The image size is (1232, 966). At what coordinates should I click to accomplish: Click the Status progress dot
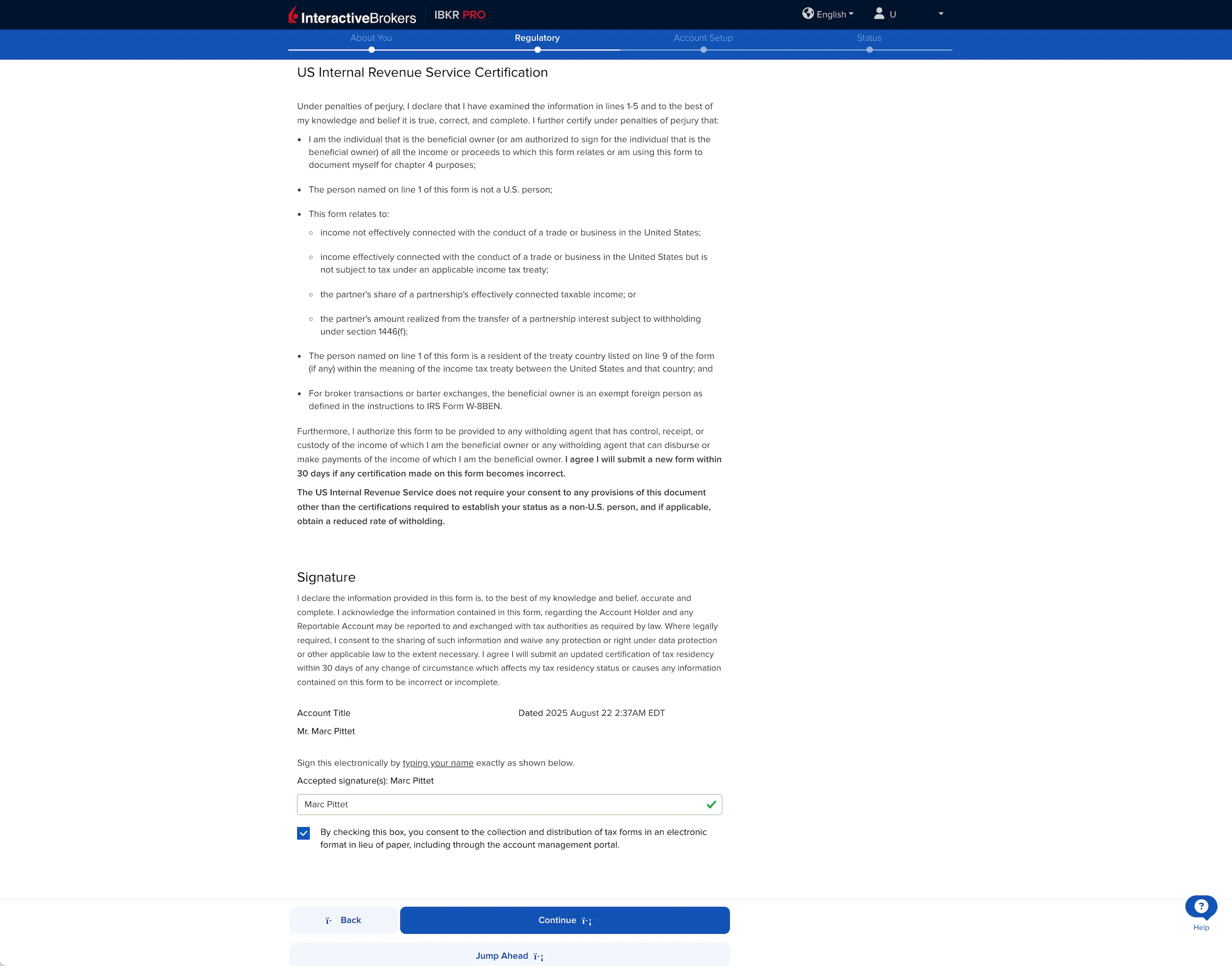(869, 50)
